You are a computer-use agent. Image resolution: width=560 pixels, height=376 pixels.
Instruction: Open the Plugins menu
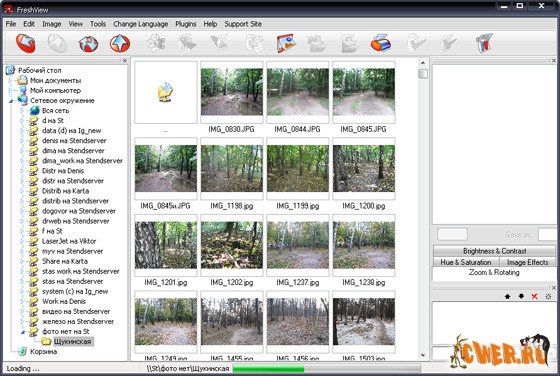[186, 24]
